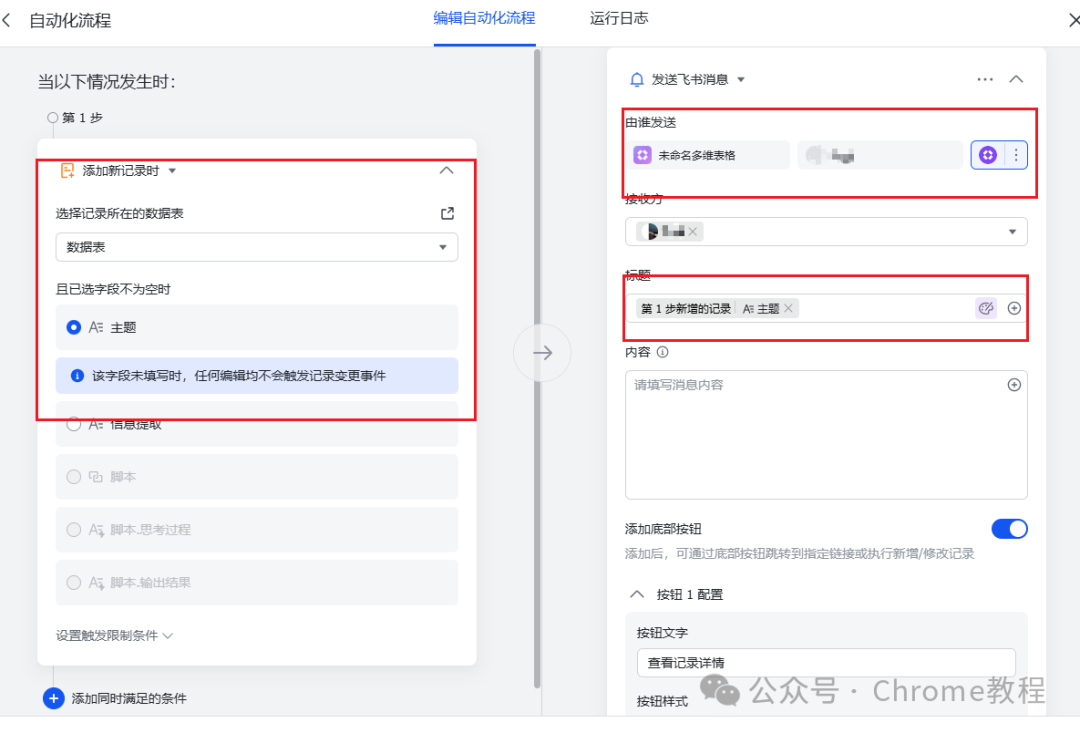Image resolution: width=1080 pixels, height=733 pixels.
Task: Open the data table in new window icon
Action: pos(447,214)
